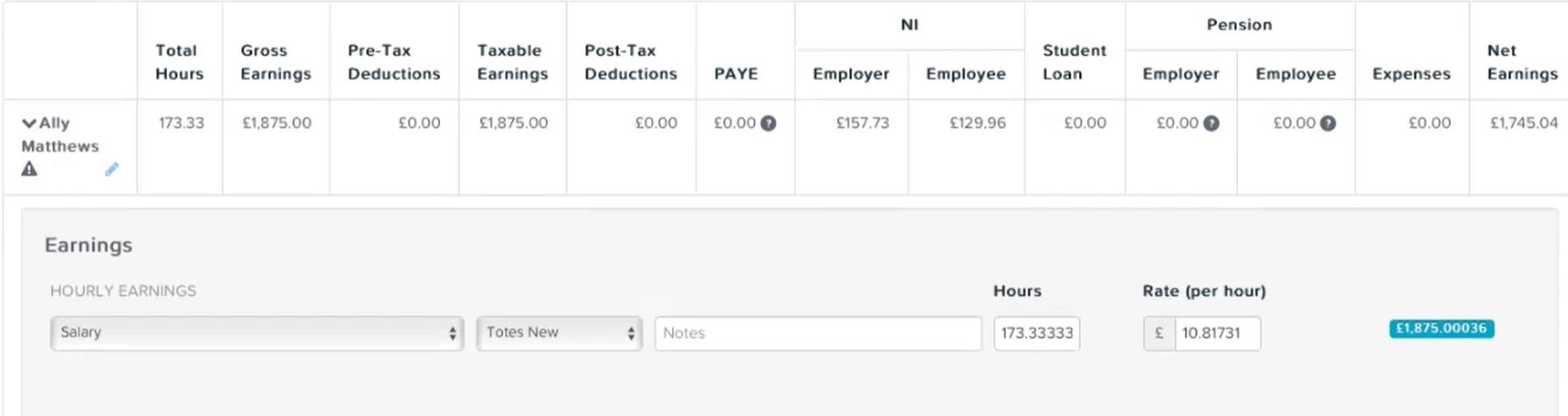Click the Taxable Earnings column header
Image resolution: width=1568 pixels, height=416 pixels.
coord(513,62)
